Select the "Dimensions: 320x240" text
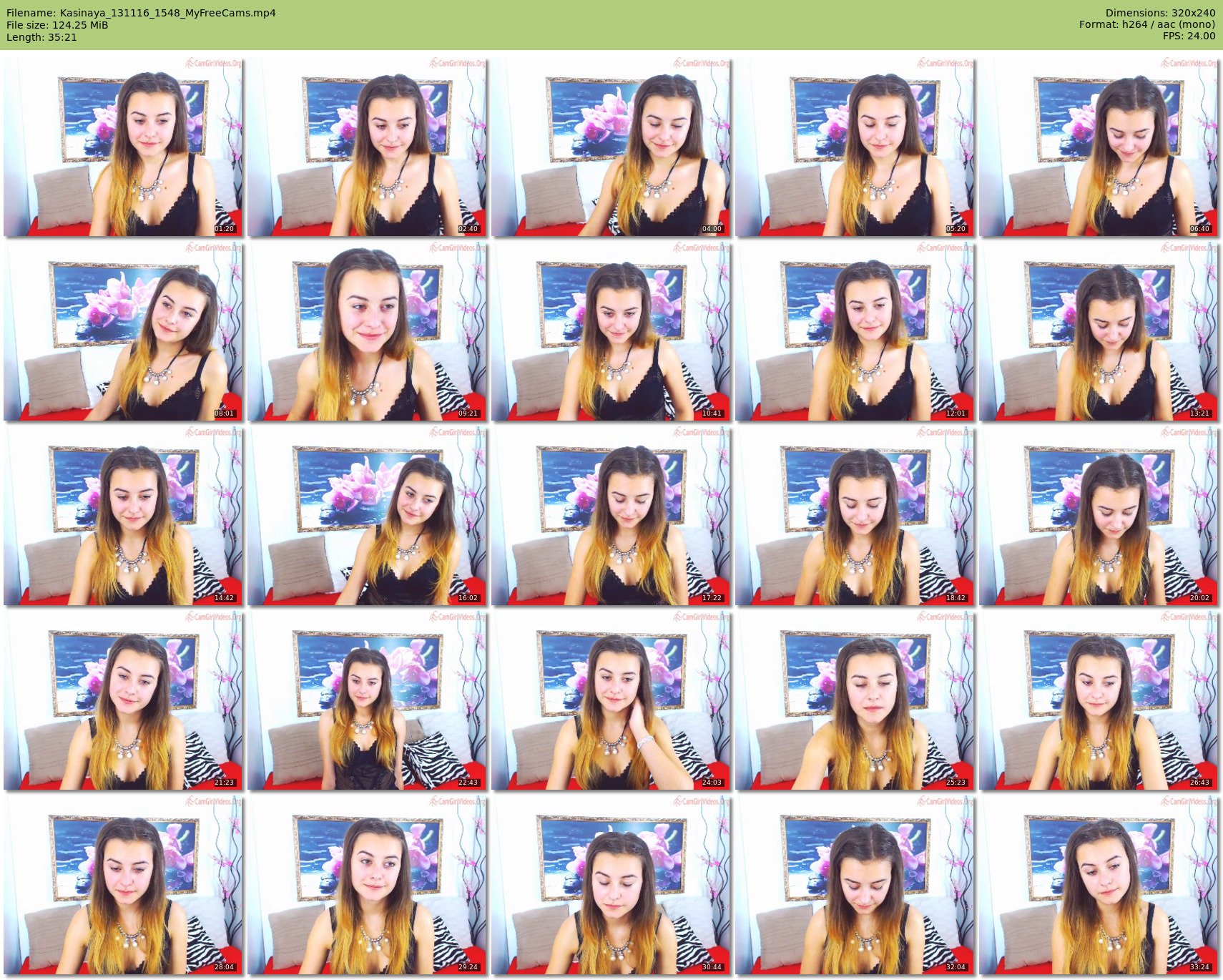Screen dimensions: 1223x980 coord(1160,13)
